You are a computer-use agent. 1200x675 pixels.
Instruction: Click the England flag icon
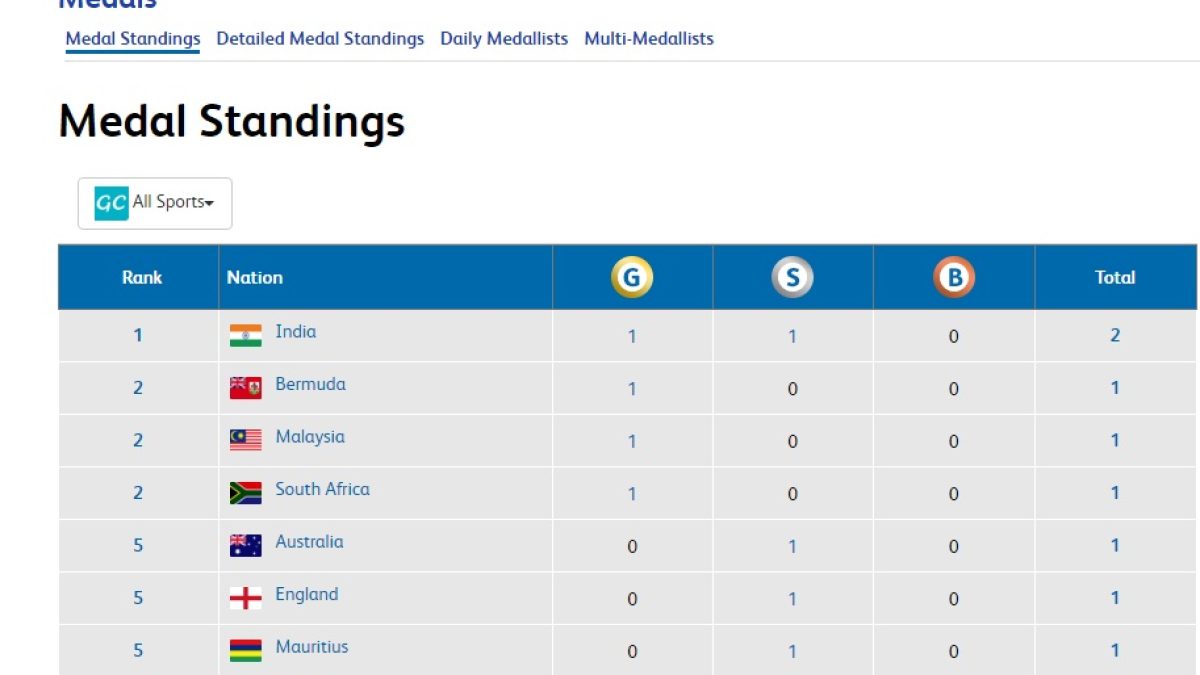[x=245, y=598]
